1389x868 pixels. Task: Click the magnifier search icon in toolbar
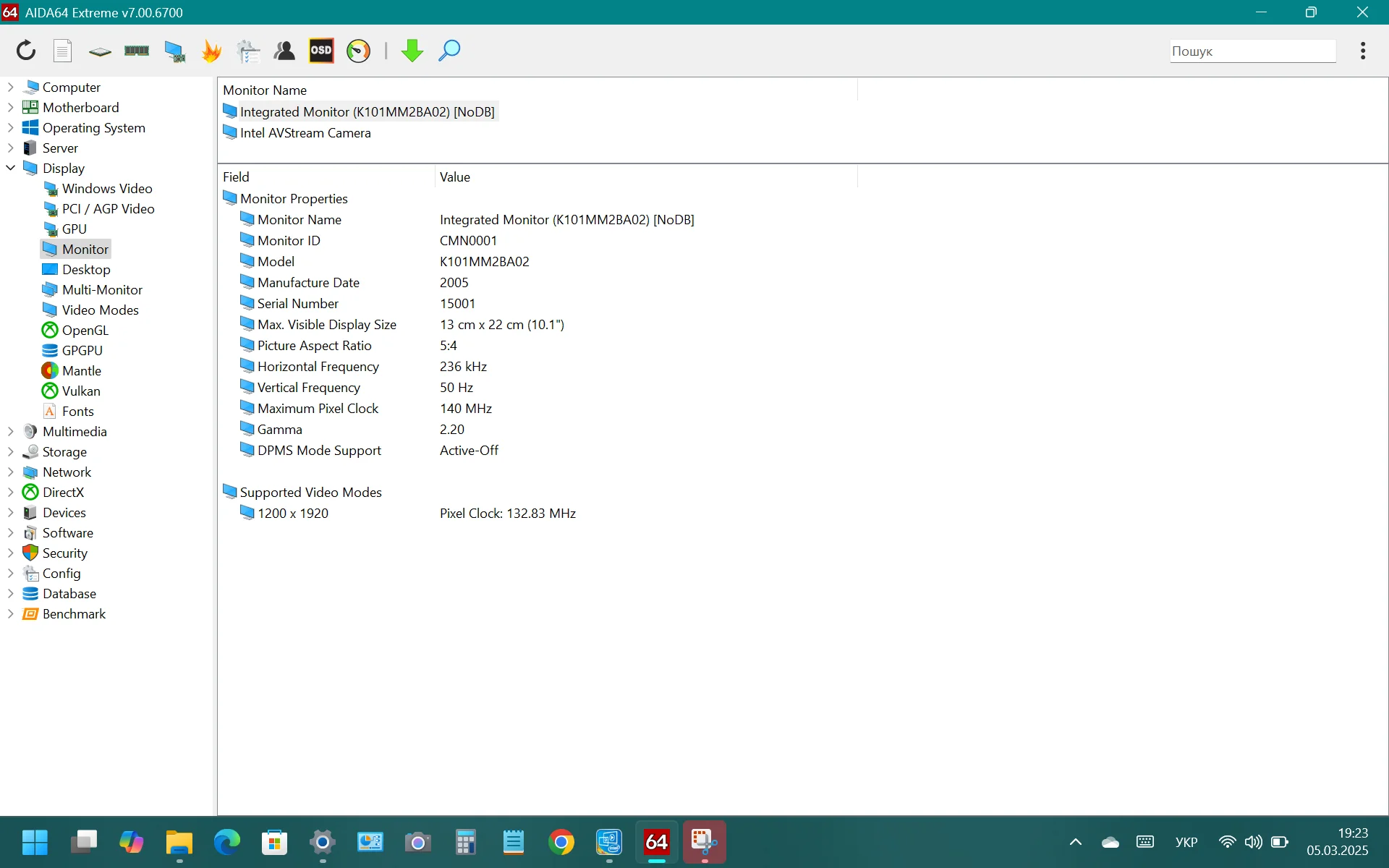point(449,51)
